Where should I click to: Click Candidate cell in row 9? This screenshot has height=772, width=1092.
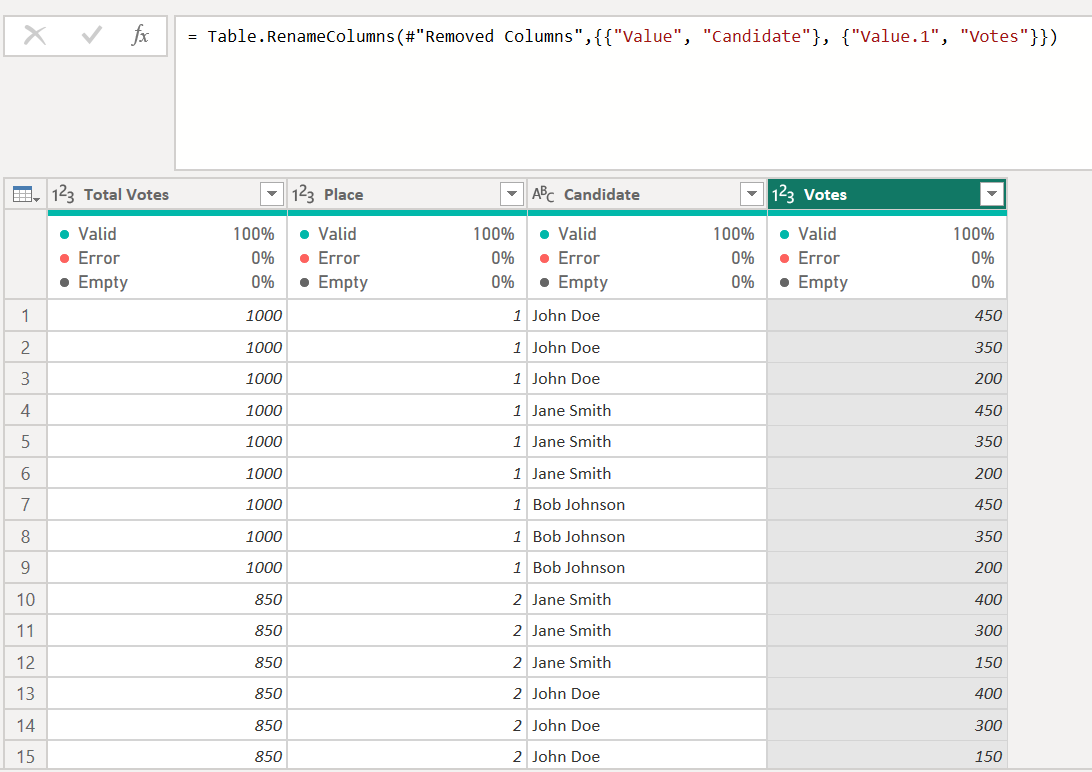(x=647, y=568)
